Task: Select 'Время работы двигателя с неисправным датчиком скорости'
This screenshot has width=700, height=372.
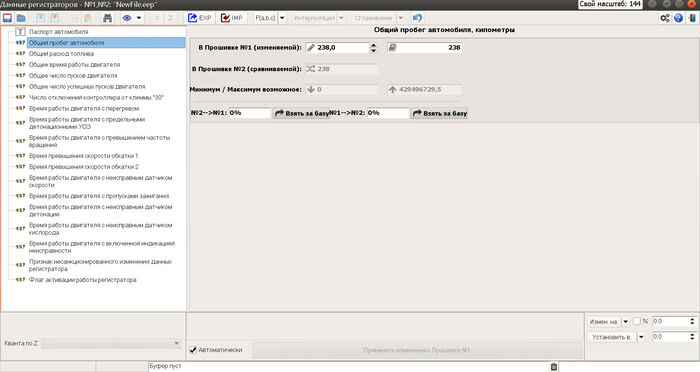Action: click(x=100, y=181)
